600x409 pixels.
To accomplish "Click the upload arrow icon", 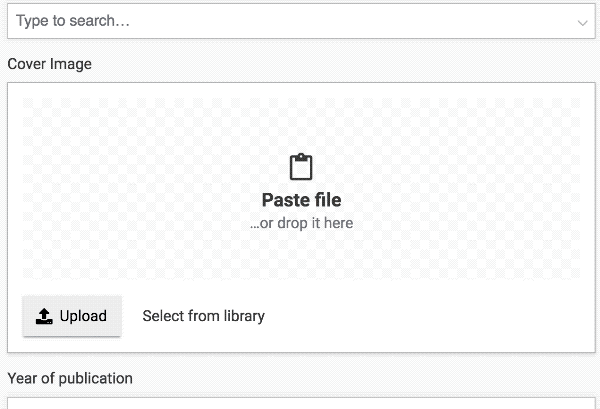I will 44,316.
